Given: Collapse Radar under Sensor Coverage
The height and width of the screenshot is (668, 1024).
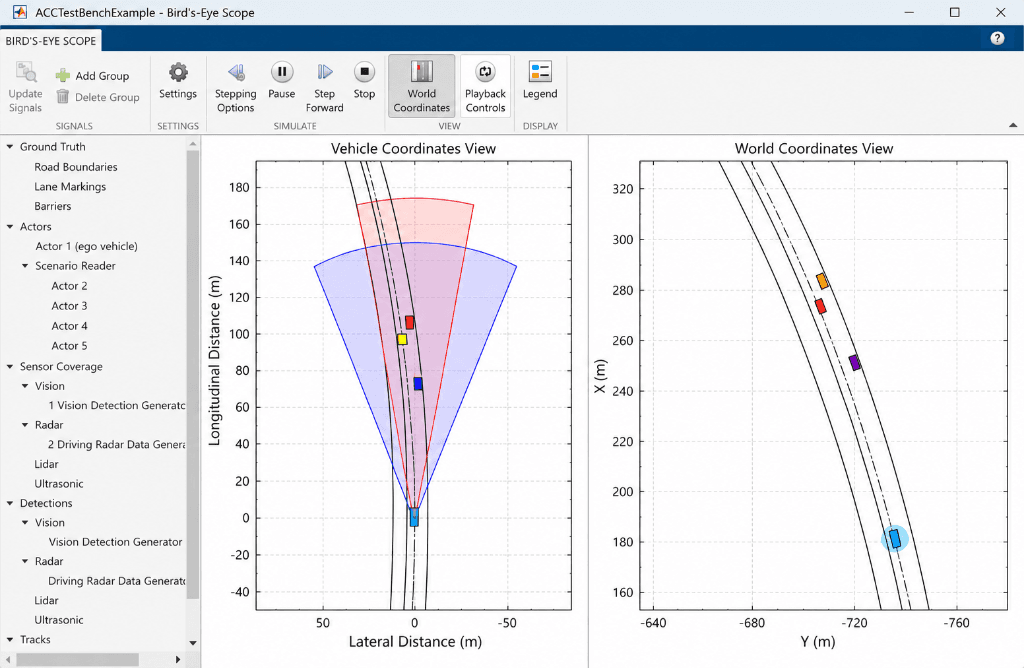Looking at the screenshot, I should pos(25,425).
